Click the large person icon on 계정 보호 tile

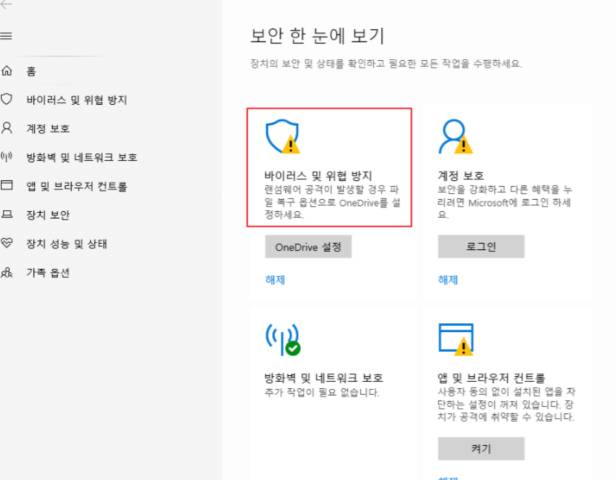click(x=454, y=136)
